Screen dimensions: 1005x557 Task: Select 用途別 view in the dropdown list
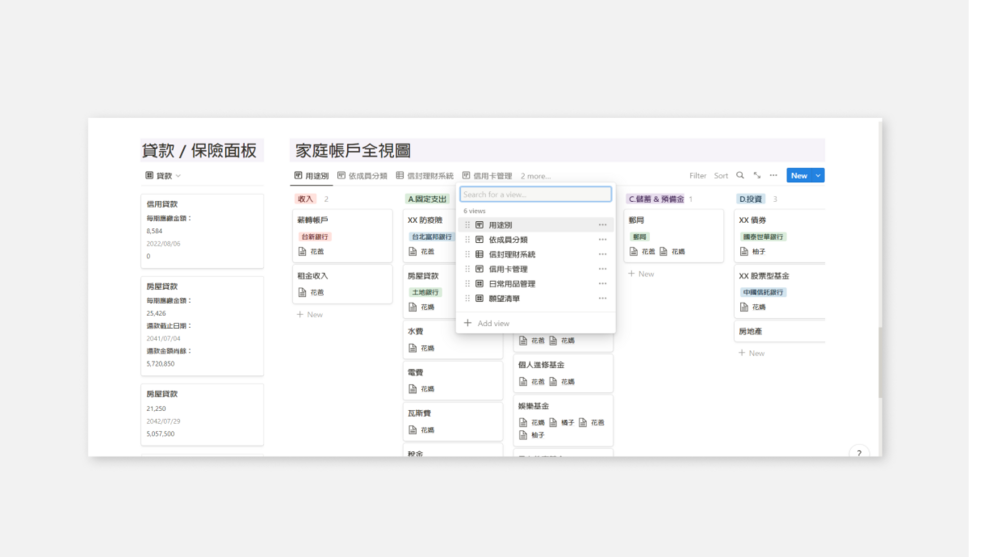536,225
